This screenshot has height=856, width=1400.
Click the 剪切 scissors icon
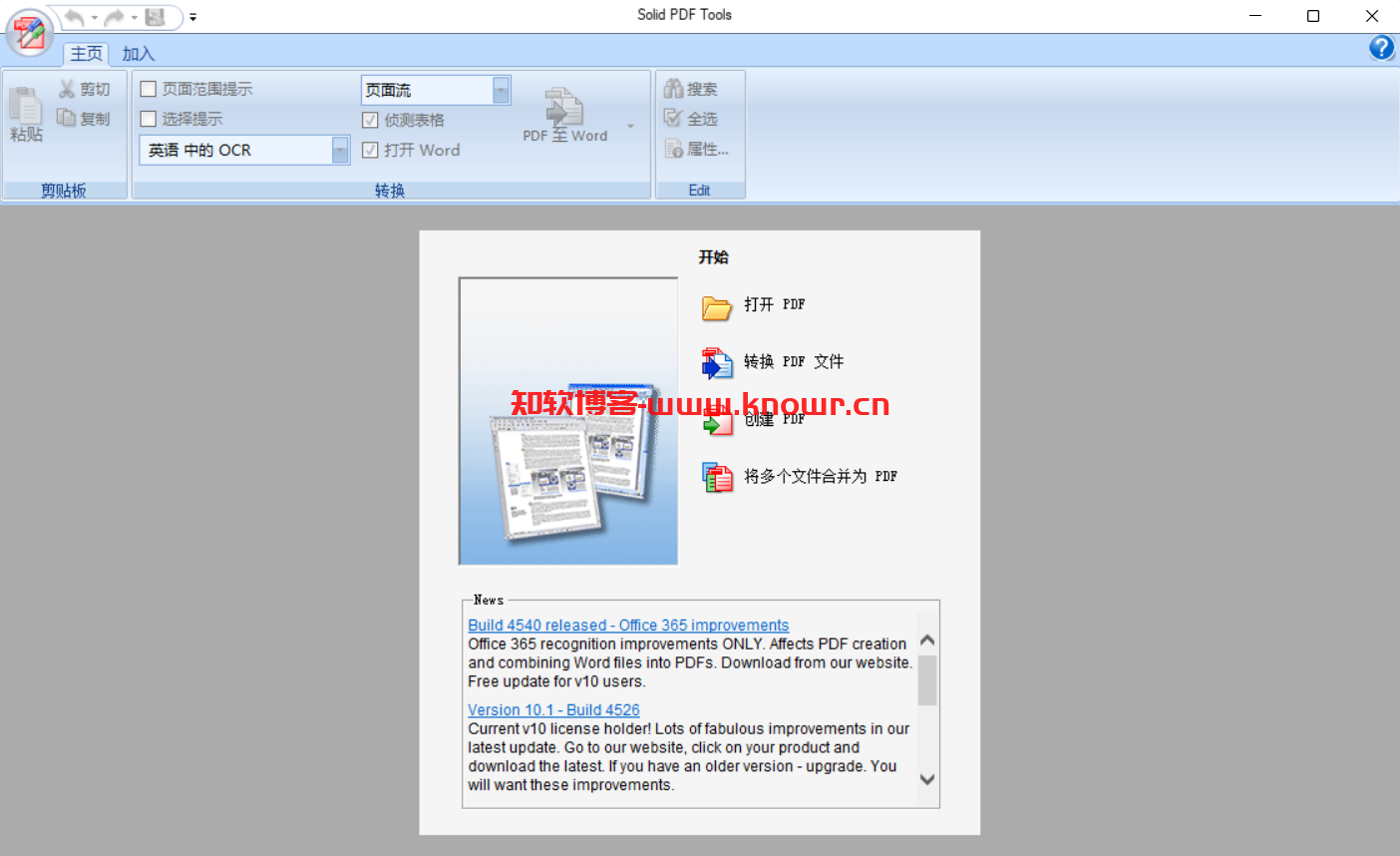67,89
